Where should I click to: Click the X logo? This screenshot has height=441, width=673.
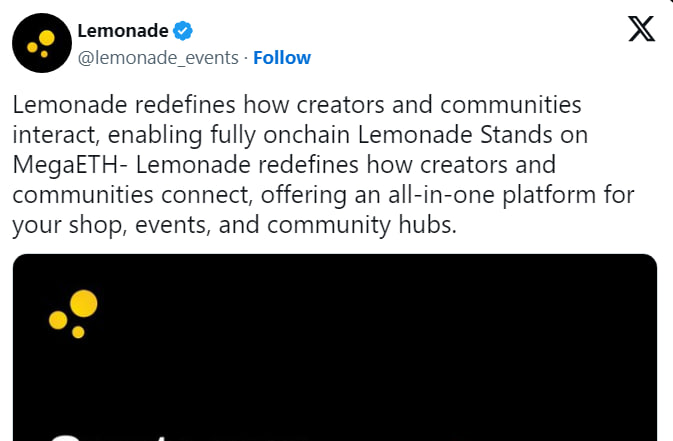click(x=641, y=30)
